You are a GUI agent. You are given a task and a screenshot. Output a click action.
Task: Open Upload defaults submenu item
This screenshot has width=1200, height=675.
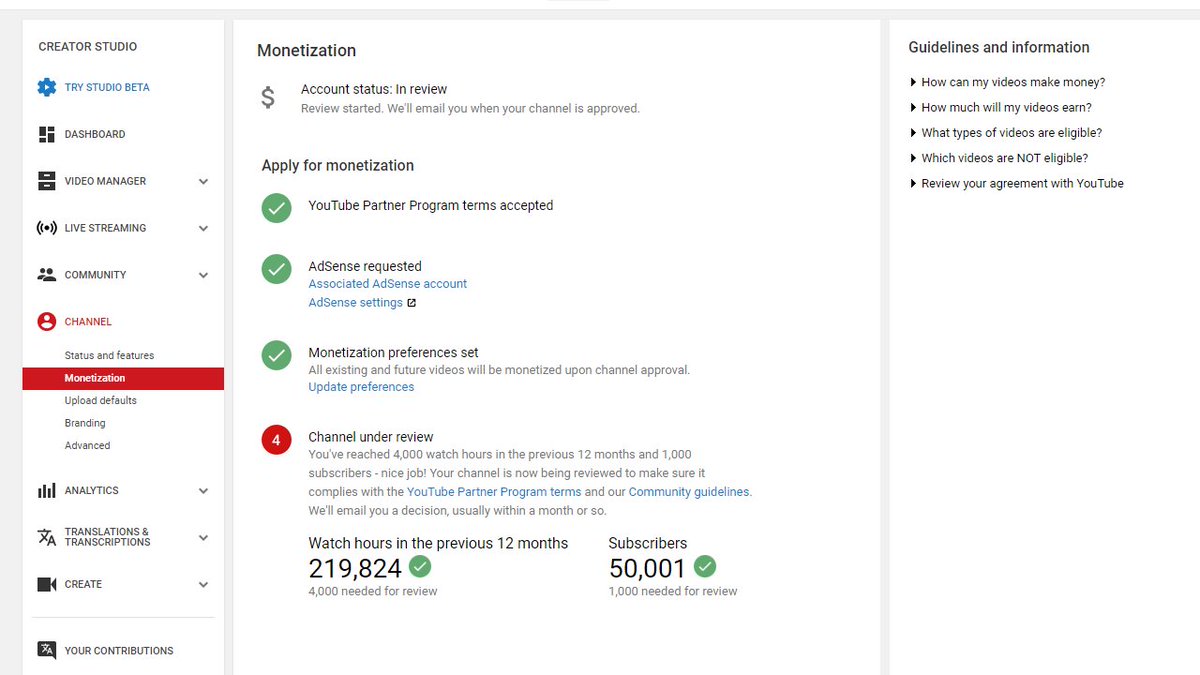click(101, 400)
